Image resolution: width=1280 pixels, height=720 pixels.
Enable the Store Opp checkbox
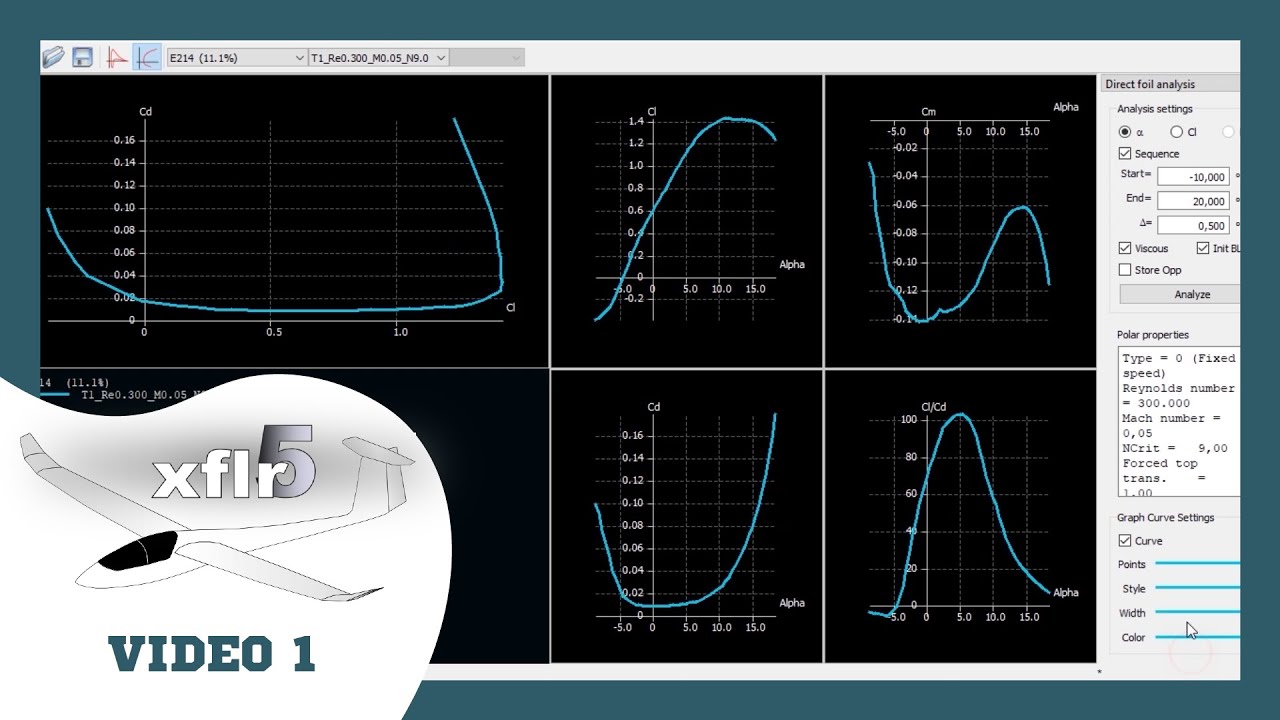(1125, 270)
